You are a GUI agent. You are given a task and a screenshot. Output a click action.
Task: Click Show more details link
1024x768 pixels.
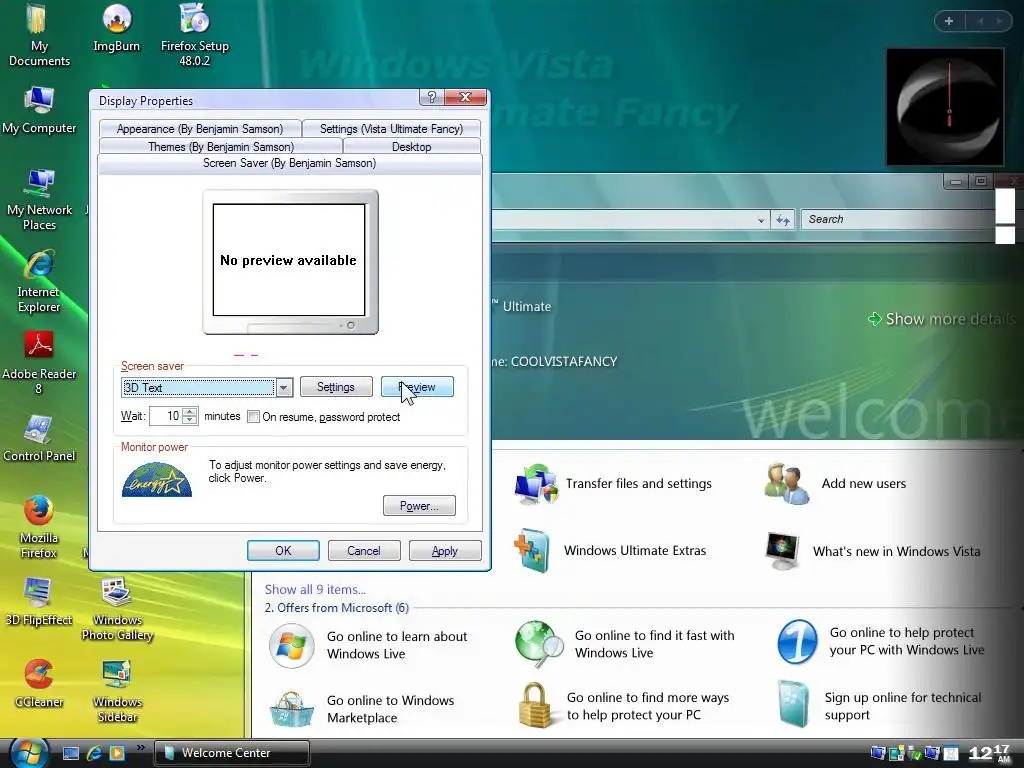click(x=941, y=319)
